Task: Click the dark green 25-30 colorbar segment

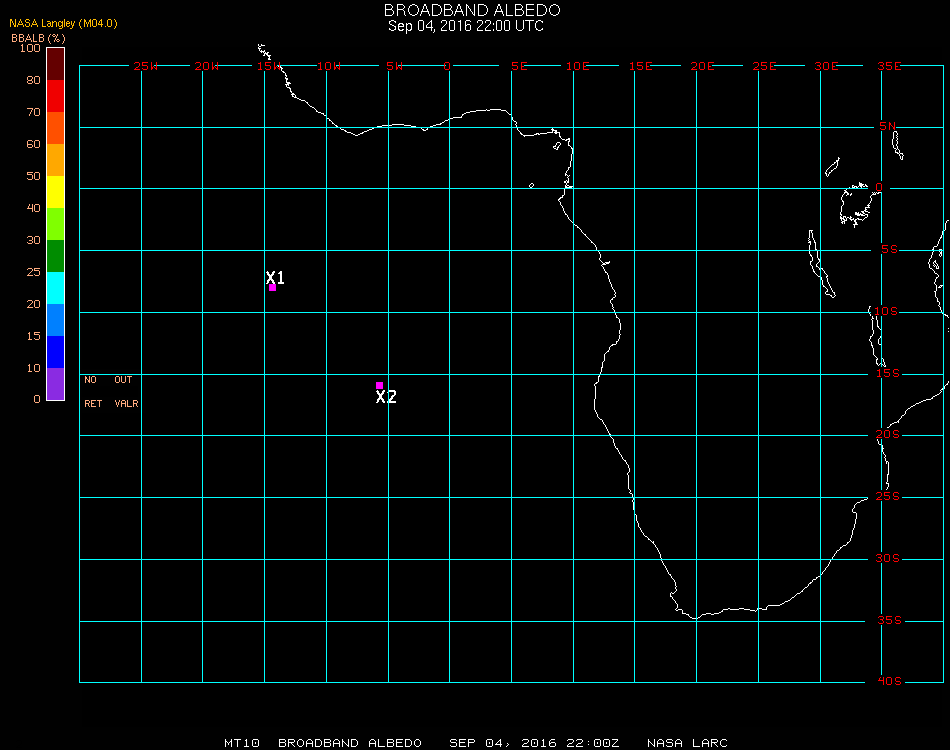Action: pyautogui.click(x=55, y=256)
